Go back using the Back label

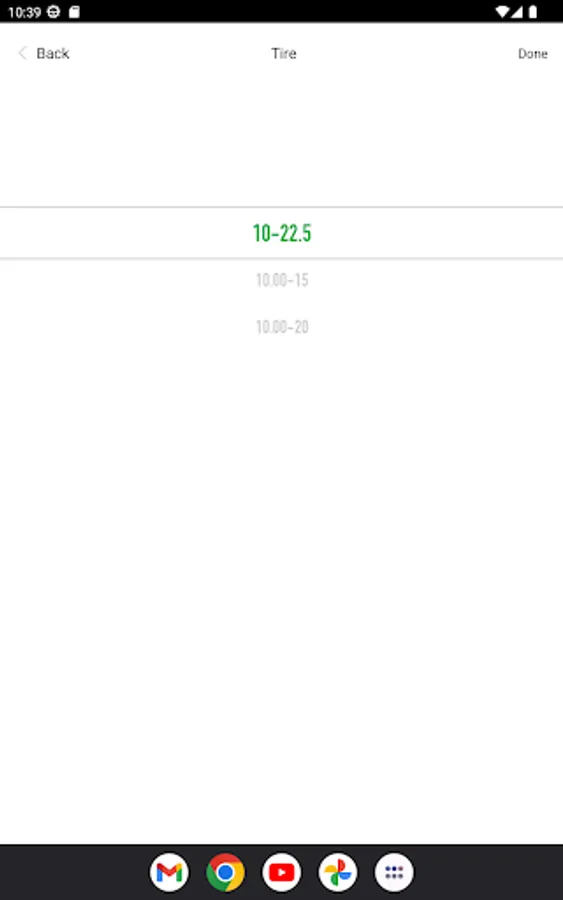point(53,53)
